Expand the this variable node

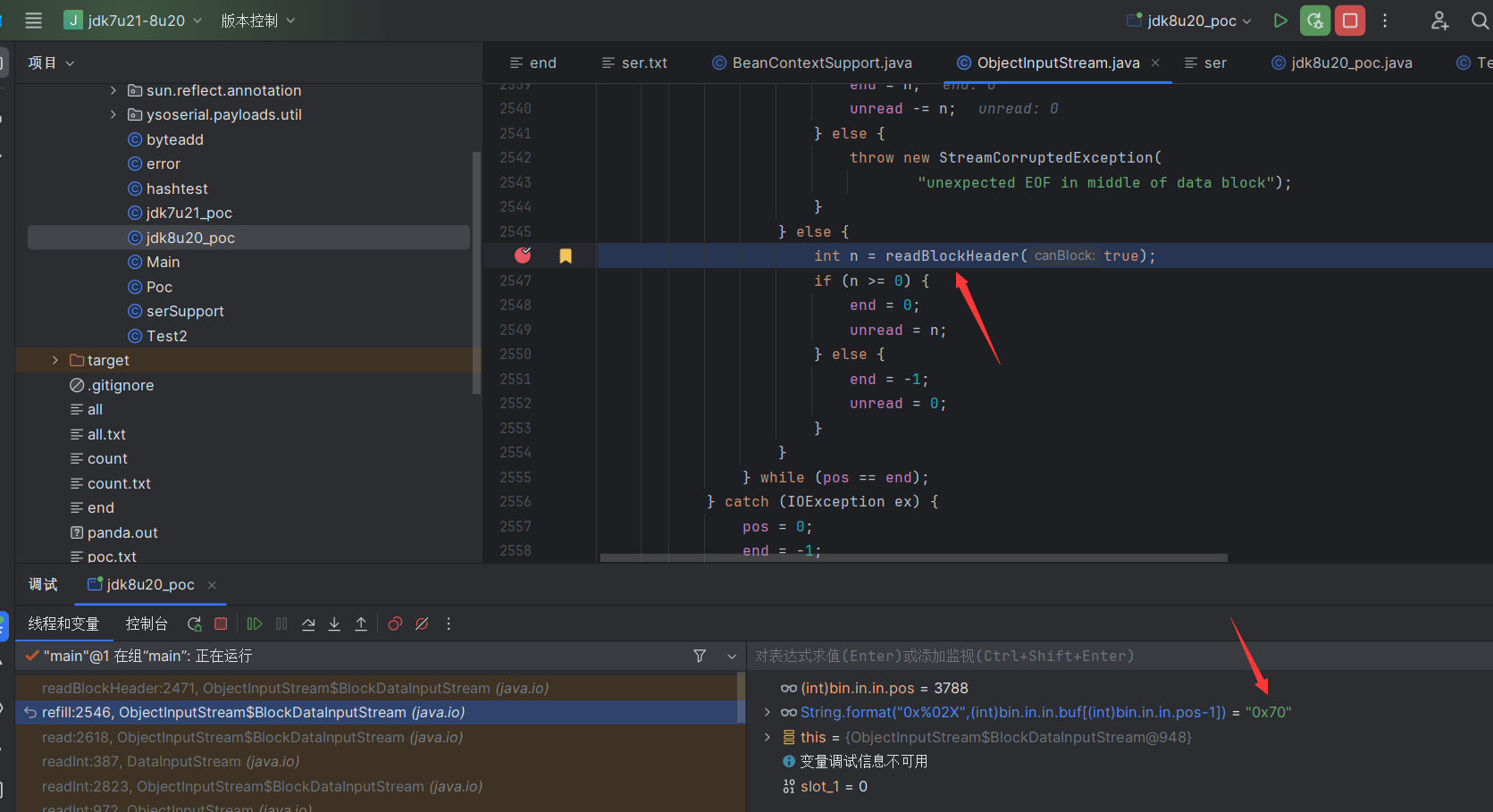click(767, 737)
